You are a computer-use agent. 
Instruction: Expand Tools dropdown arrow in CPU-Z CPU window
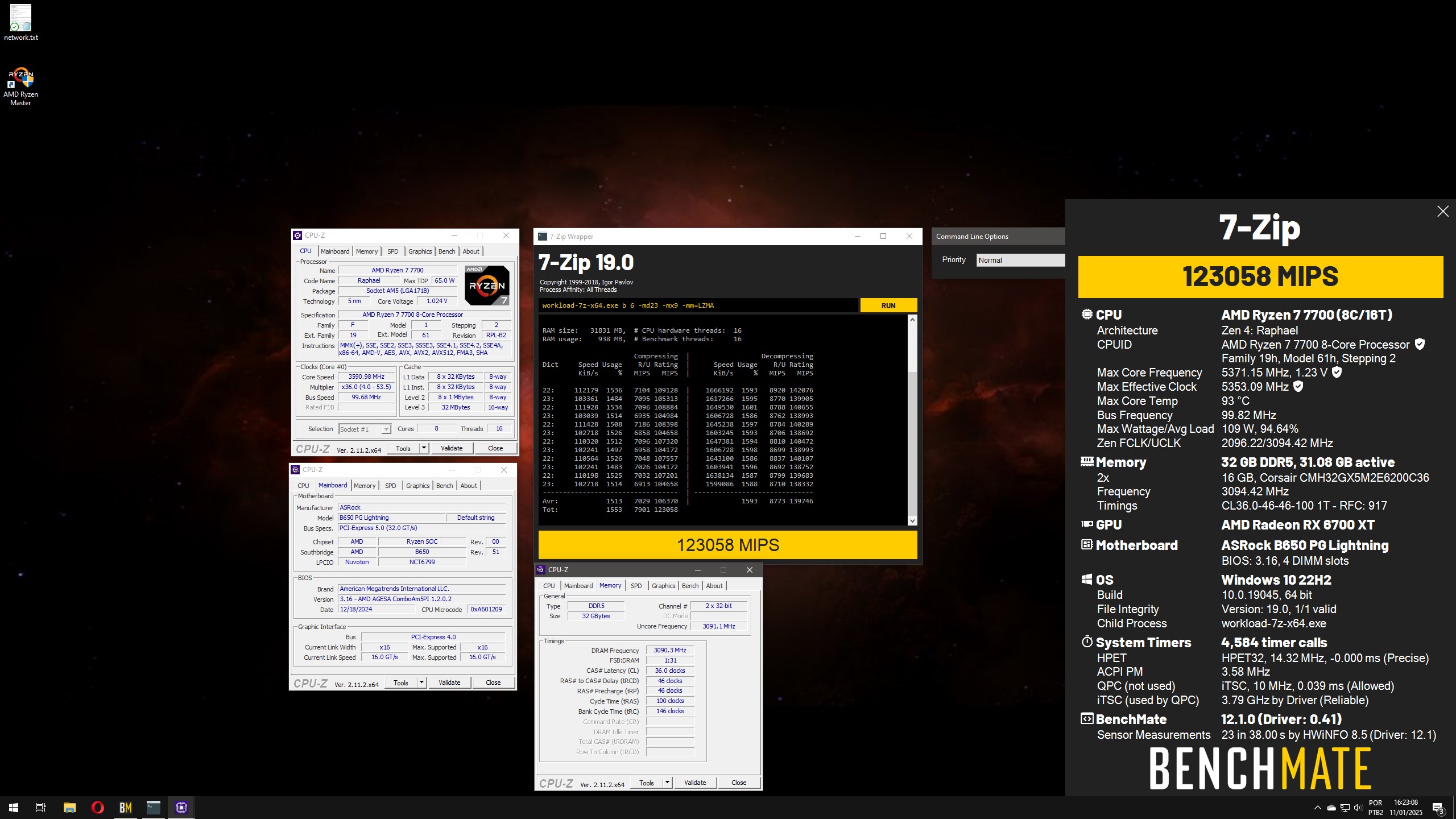pyautogui.click(x=424, y=448)
